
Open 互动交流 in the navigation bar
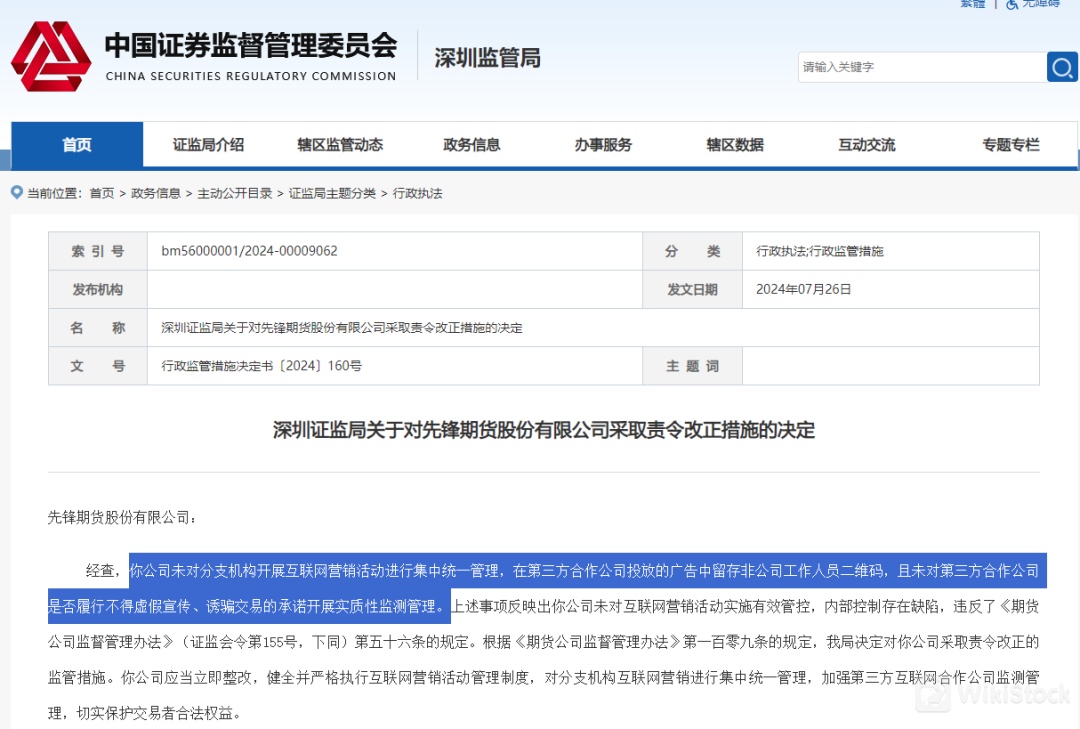point(866,145)
